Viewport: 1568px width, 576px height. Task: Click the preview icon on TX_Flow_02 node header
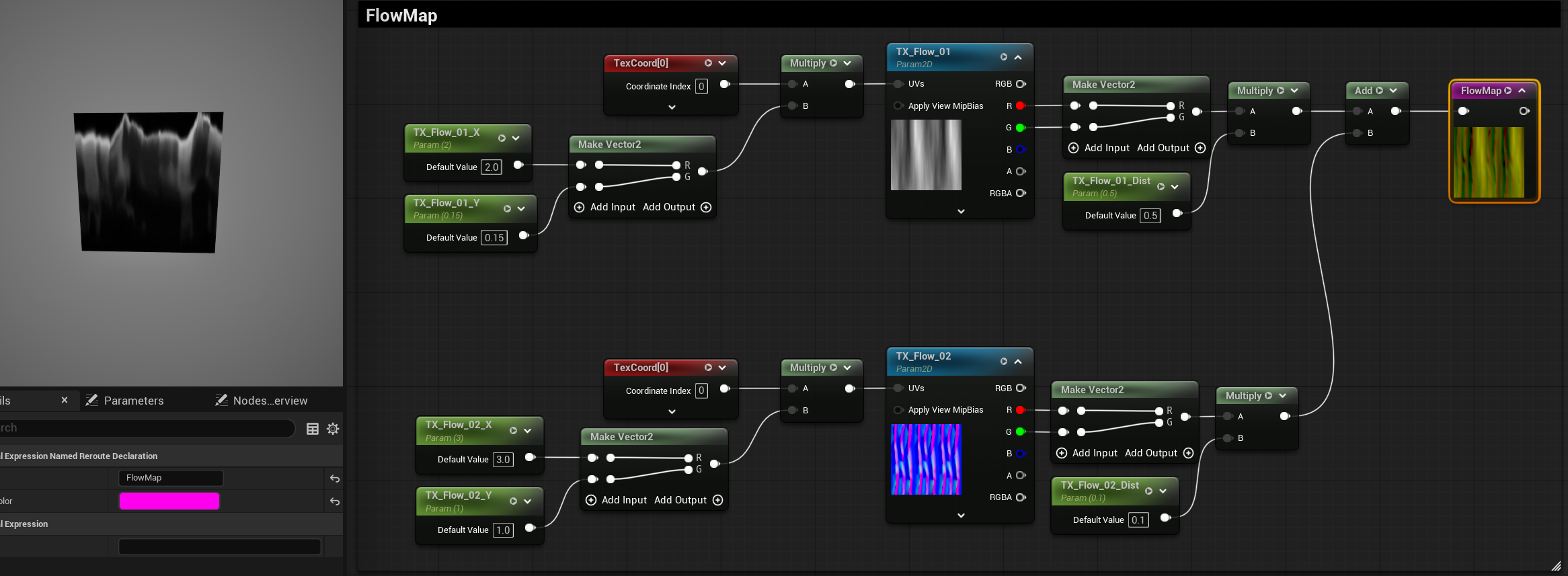click(x=1003, y=362)
